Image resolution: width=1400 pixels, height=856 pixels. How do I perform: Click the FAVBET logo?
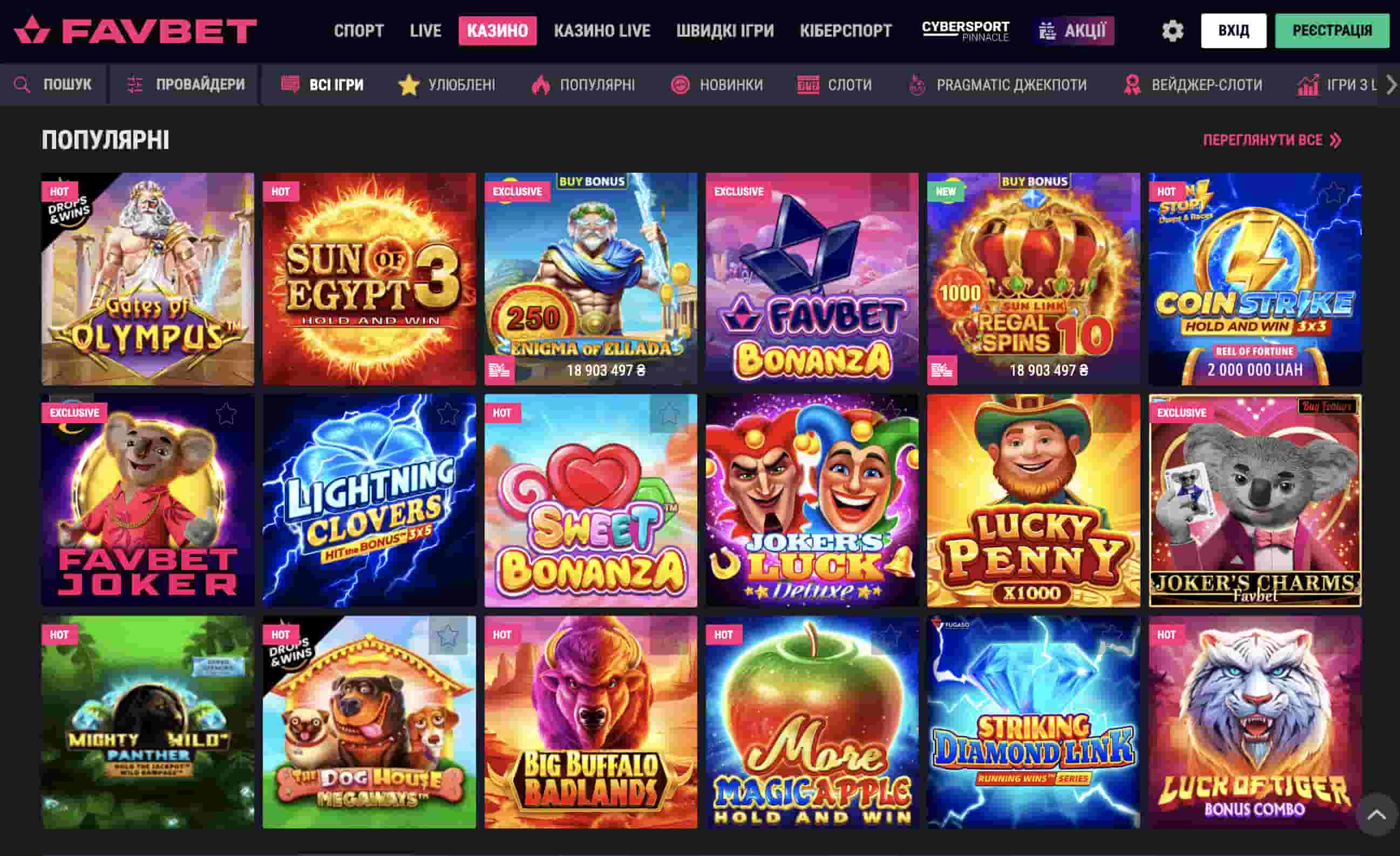(135, 30)
